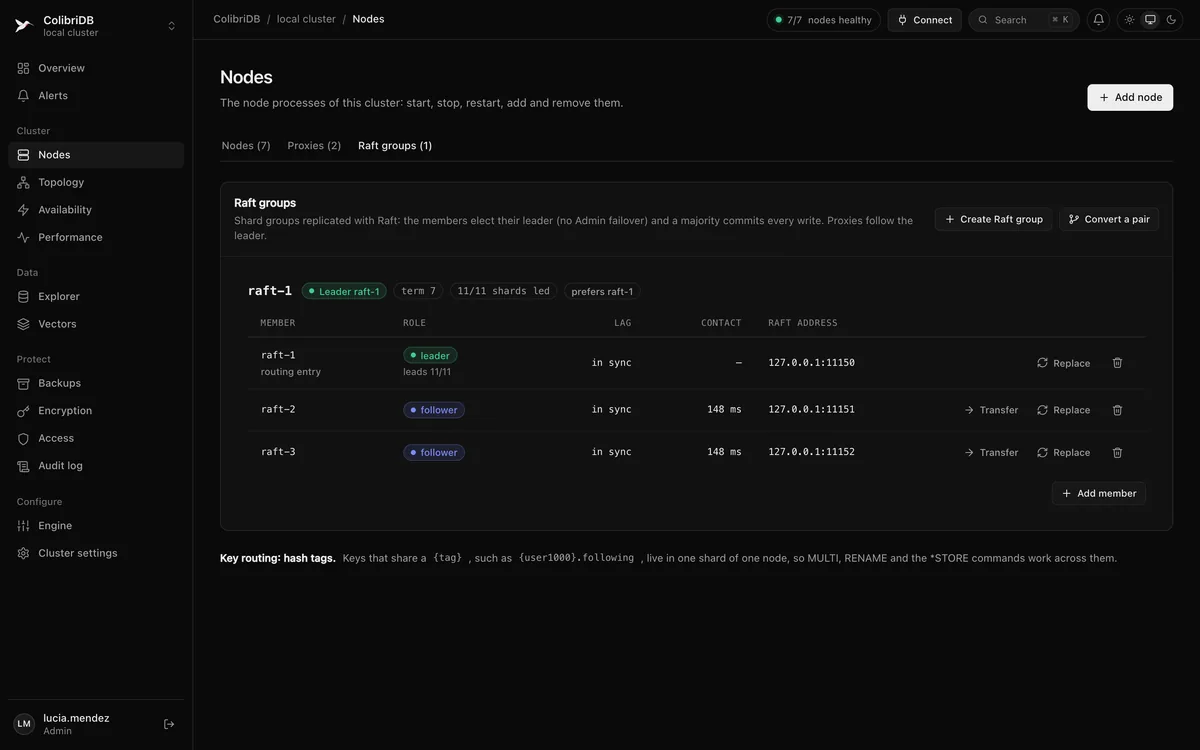Open Engine configuration

point(96,526)
